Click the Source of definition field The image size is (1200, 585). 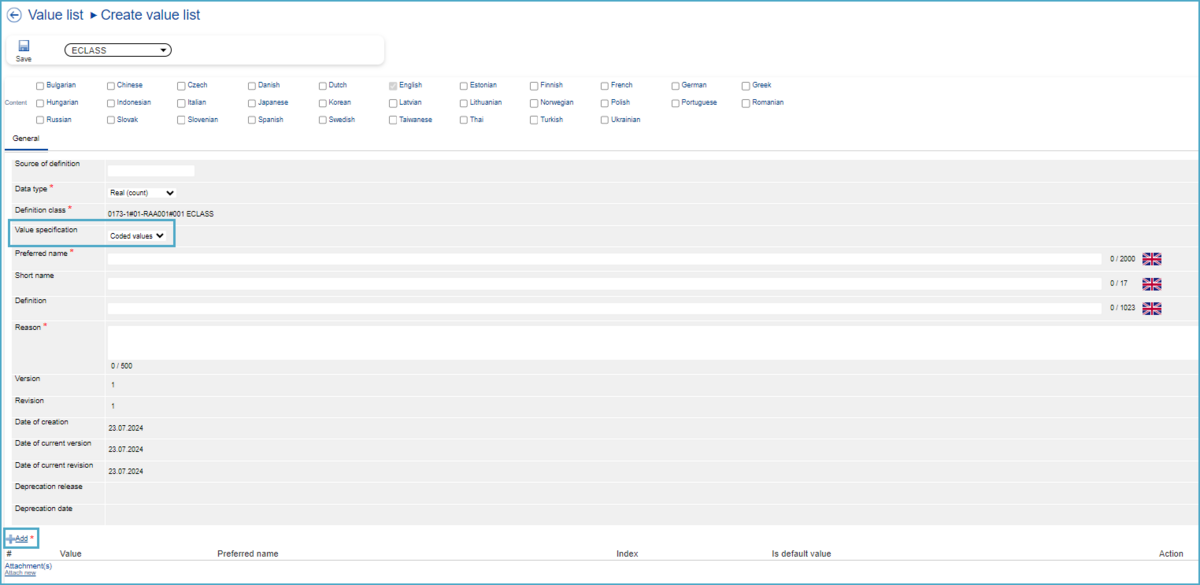click(x=150, y=171)
